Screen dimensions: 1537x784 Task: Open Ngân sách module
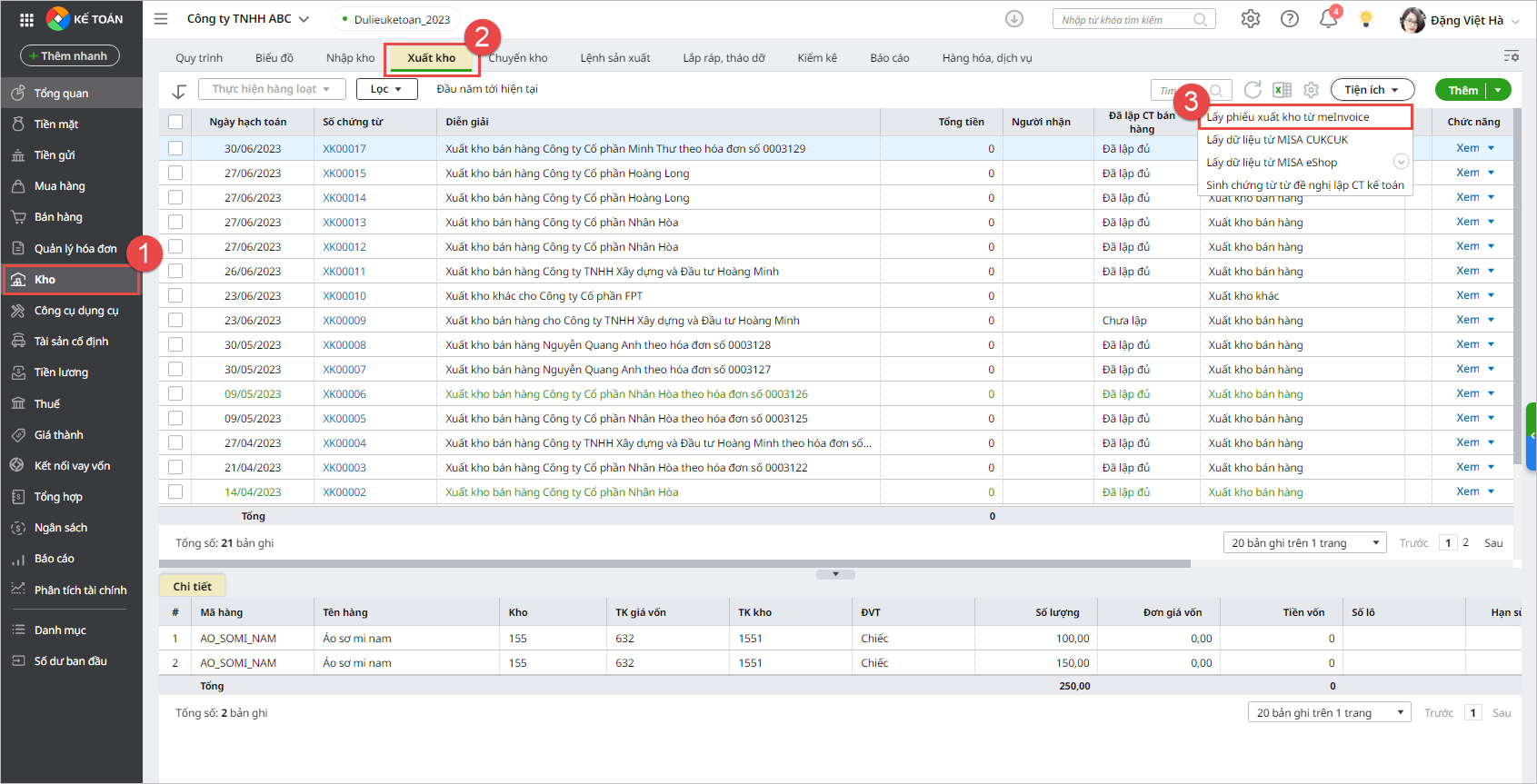click(72, 527)
